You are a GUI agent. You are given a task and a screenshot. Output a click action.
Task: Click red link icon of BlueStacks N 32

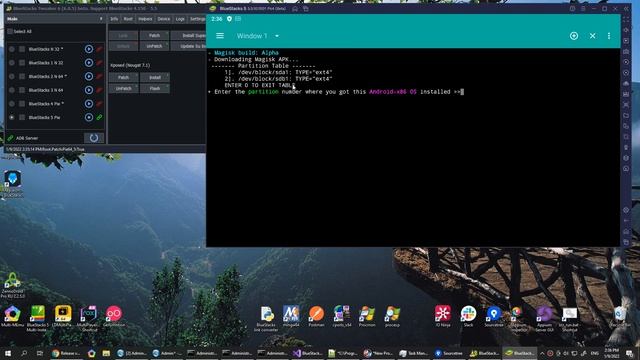coord(99,49)
